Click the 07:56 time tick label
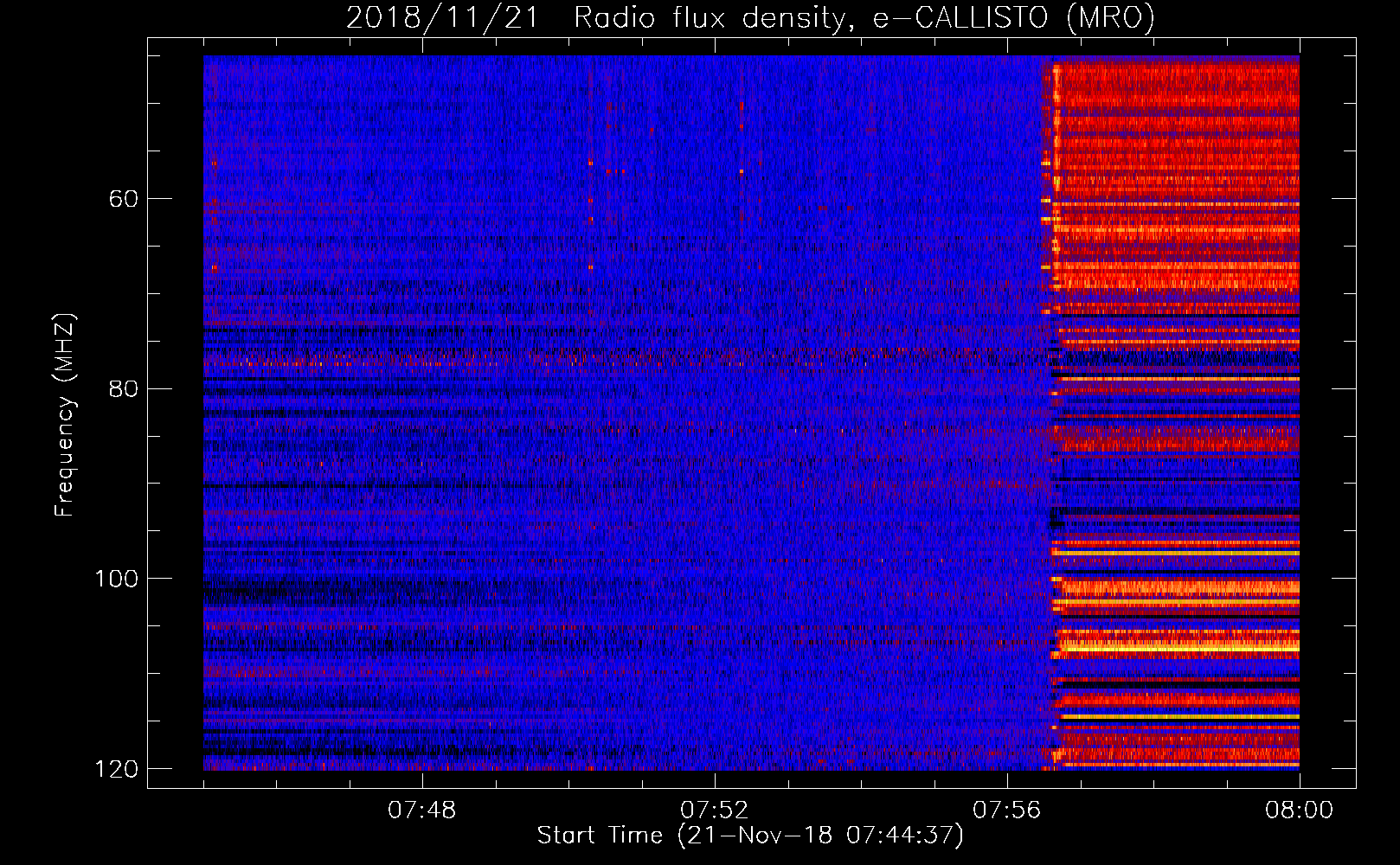The width and height of the screenshot is (1400, 865). [x=1006, y=811]
